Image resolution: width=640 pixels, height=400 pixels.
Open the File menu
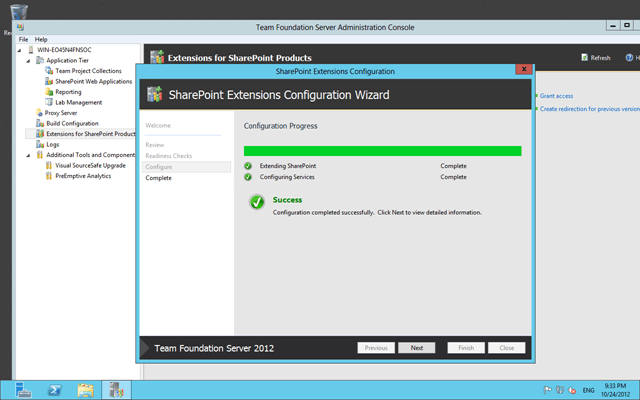[x=23, y=39]
